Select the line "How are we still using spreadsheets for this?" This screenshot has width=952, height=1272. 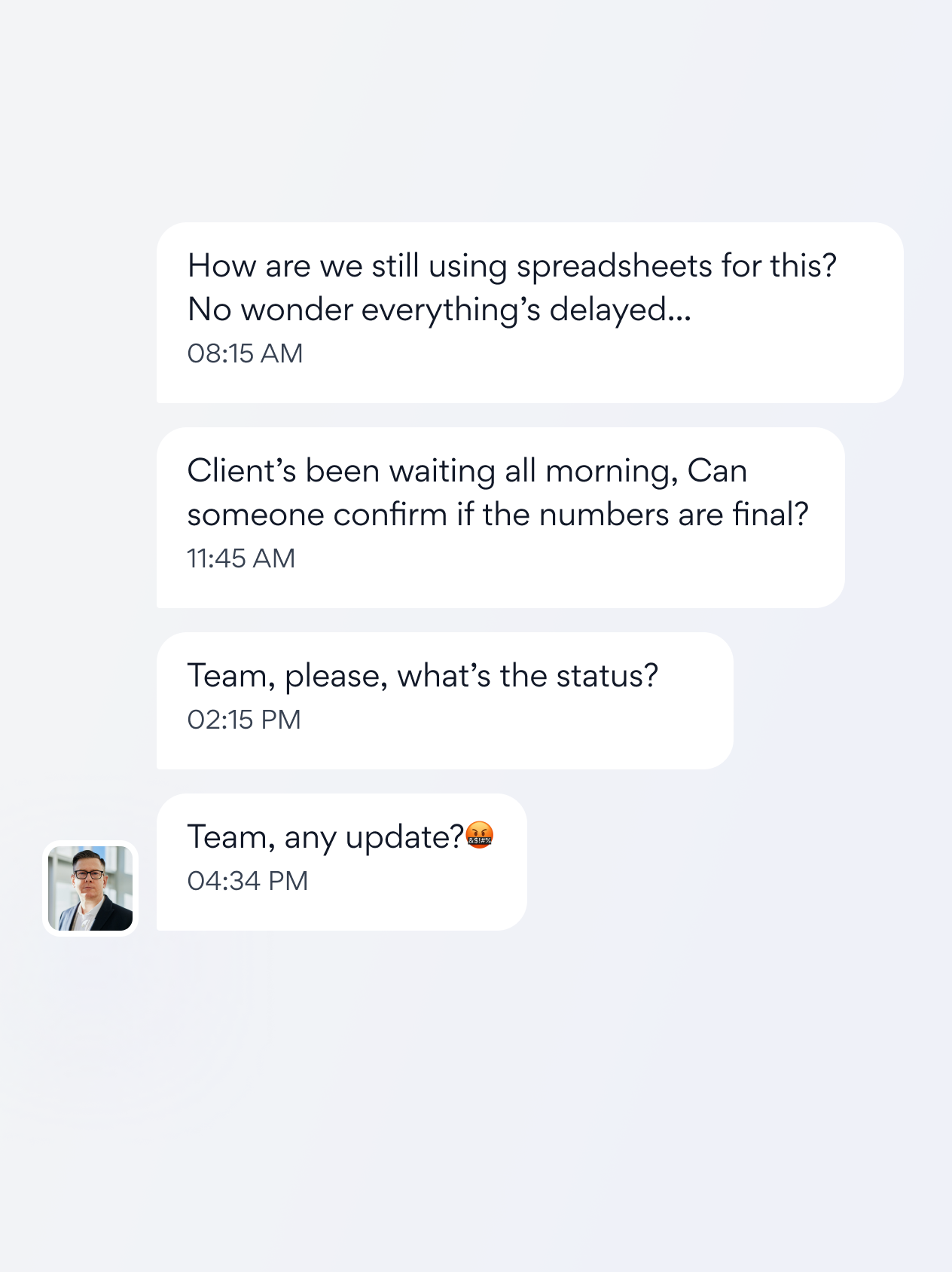point(512,266)
